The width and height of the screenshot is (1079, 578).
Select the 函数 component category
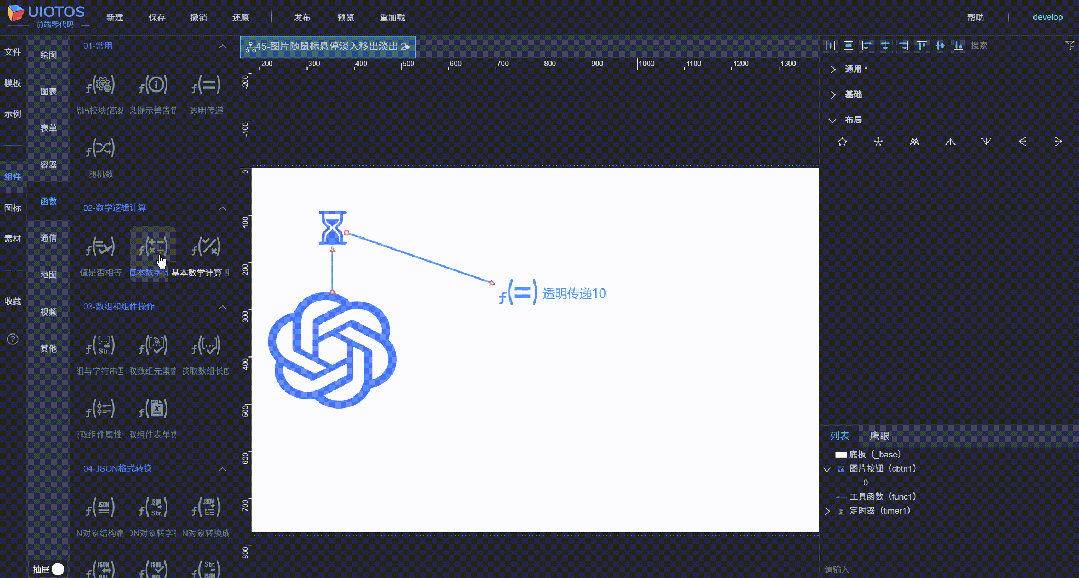click(49, 202)
